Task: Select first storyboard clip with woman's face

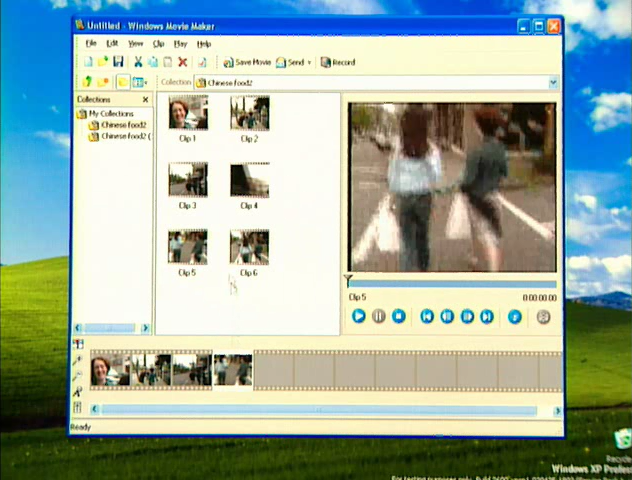Action: tap(111, 370)
